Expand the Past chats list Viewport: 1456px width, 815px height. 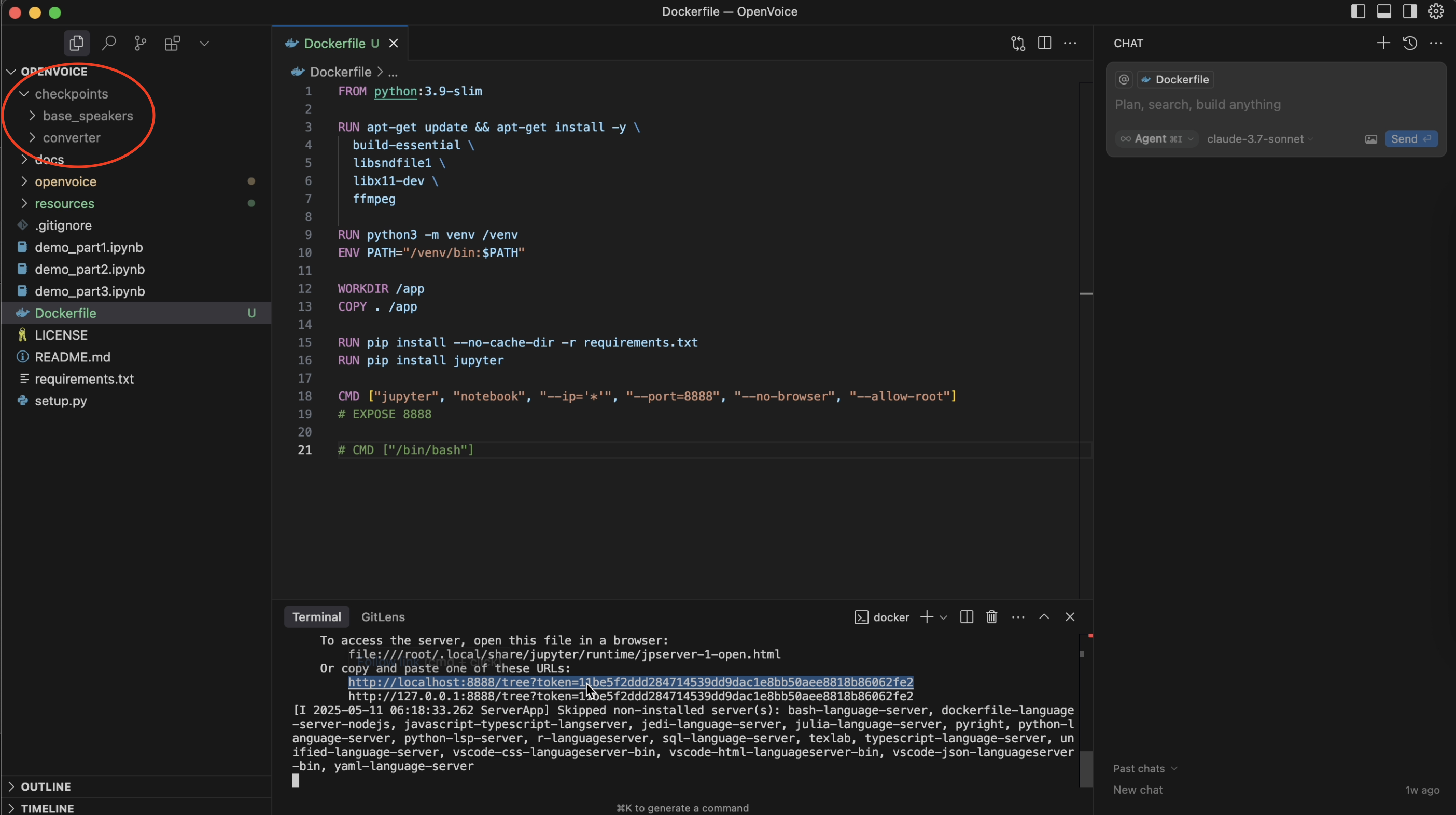tap(1144, 769)
